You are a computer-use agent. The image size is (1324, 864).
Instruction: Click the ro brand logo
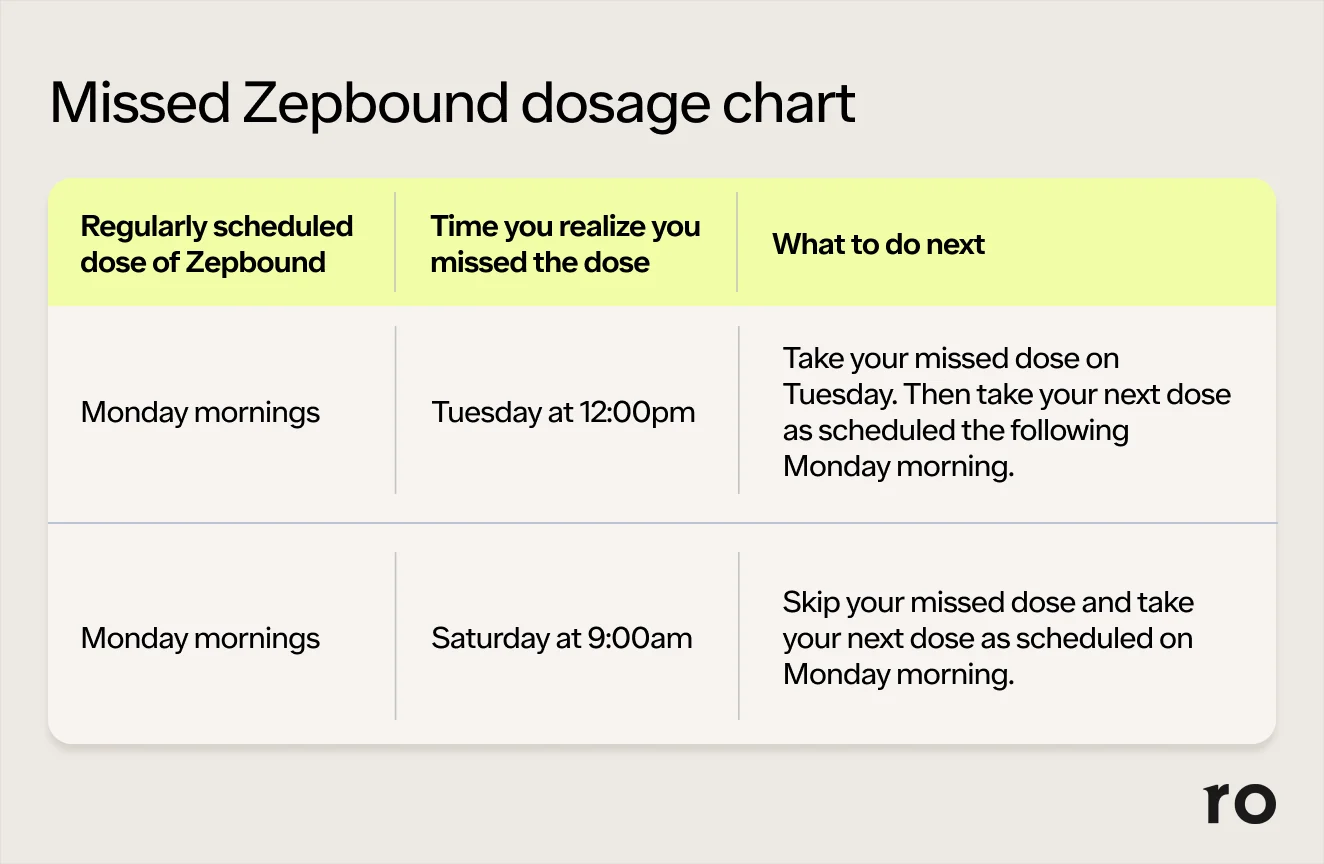(1239, 802)
